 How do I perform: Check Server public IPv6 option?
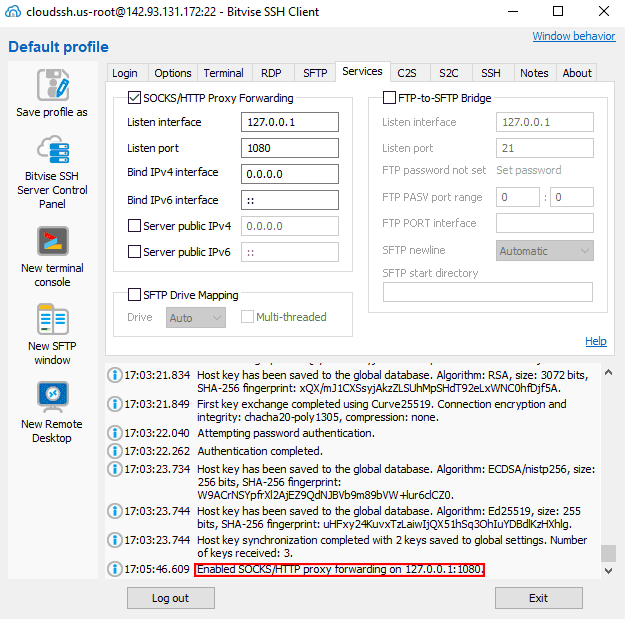[134, 252]
